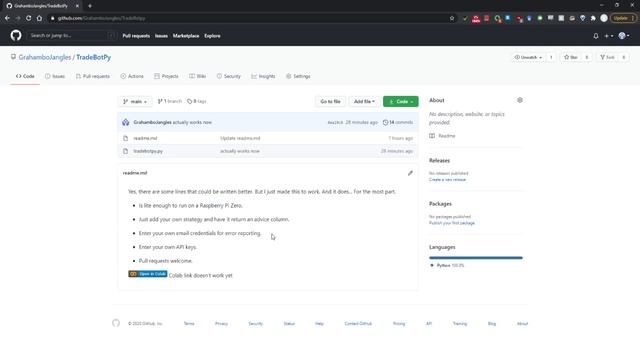Viewport: 640px width, 360px height.
Task: Open the Pricing footer link
Action: click(399, 324)
